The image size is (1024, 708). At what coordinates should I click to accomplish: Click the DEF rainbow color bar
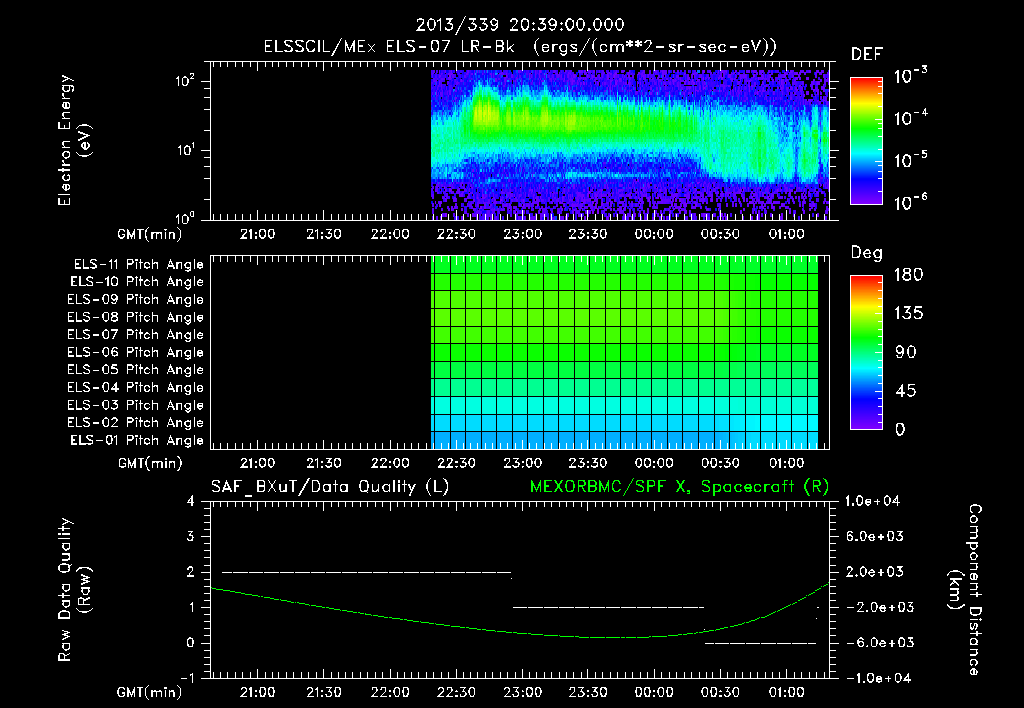pyautogui.click(x=867, y=140)
